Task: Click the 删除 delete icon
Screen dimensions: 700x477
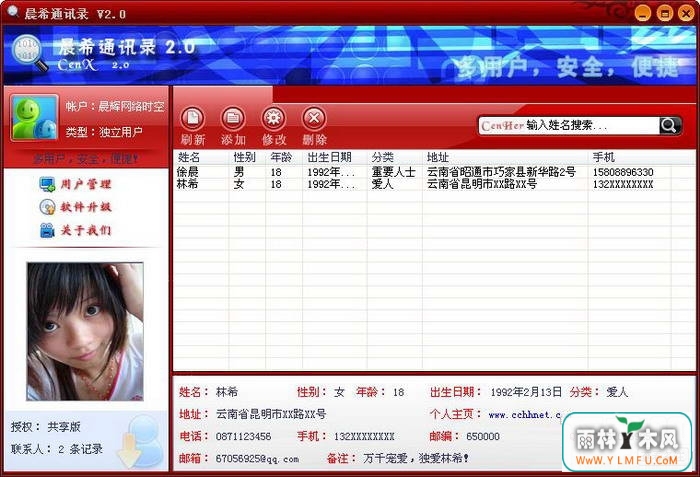Action: (314, 118)
